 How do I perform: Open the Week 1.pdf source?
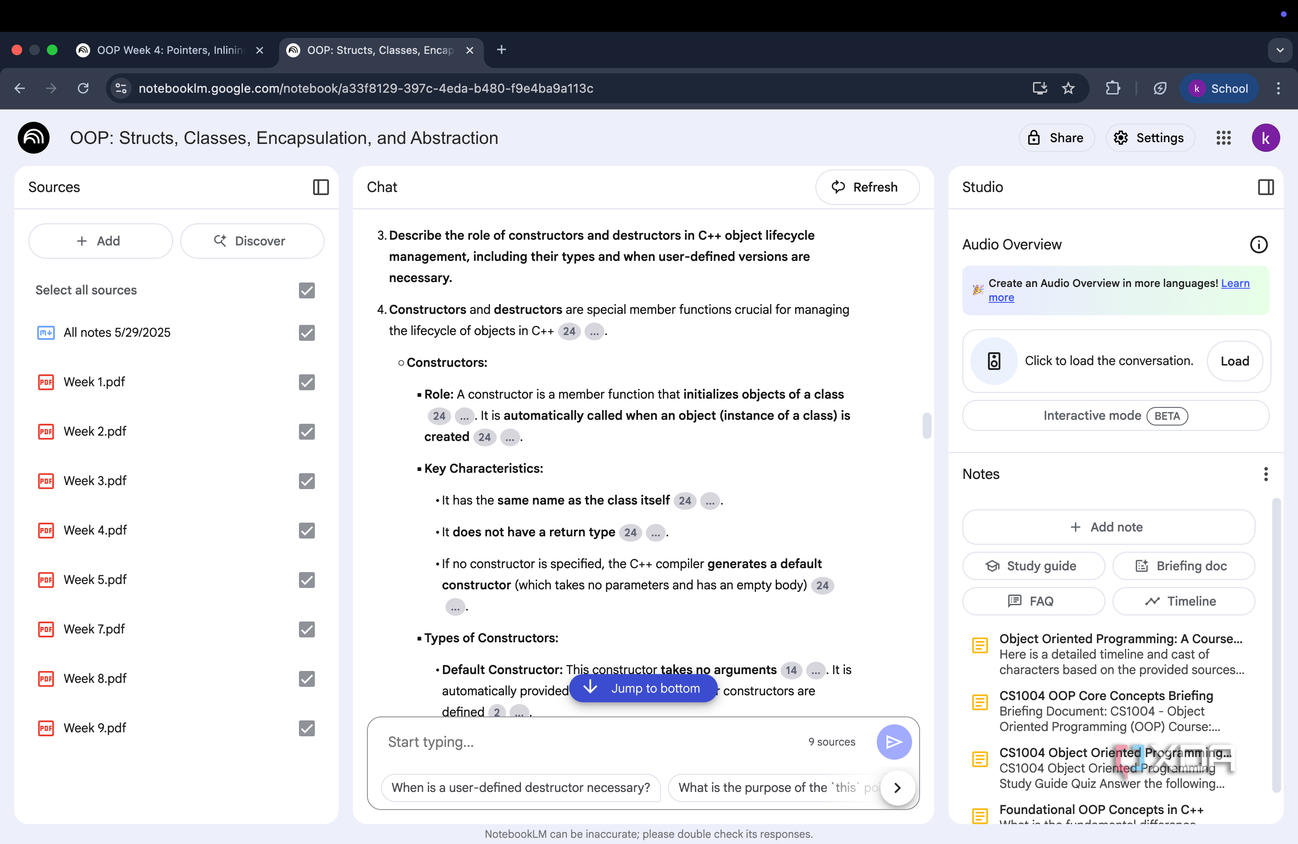(x=94, y=382)
